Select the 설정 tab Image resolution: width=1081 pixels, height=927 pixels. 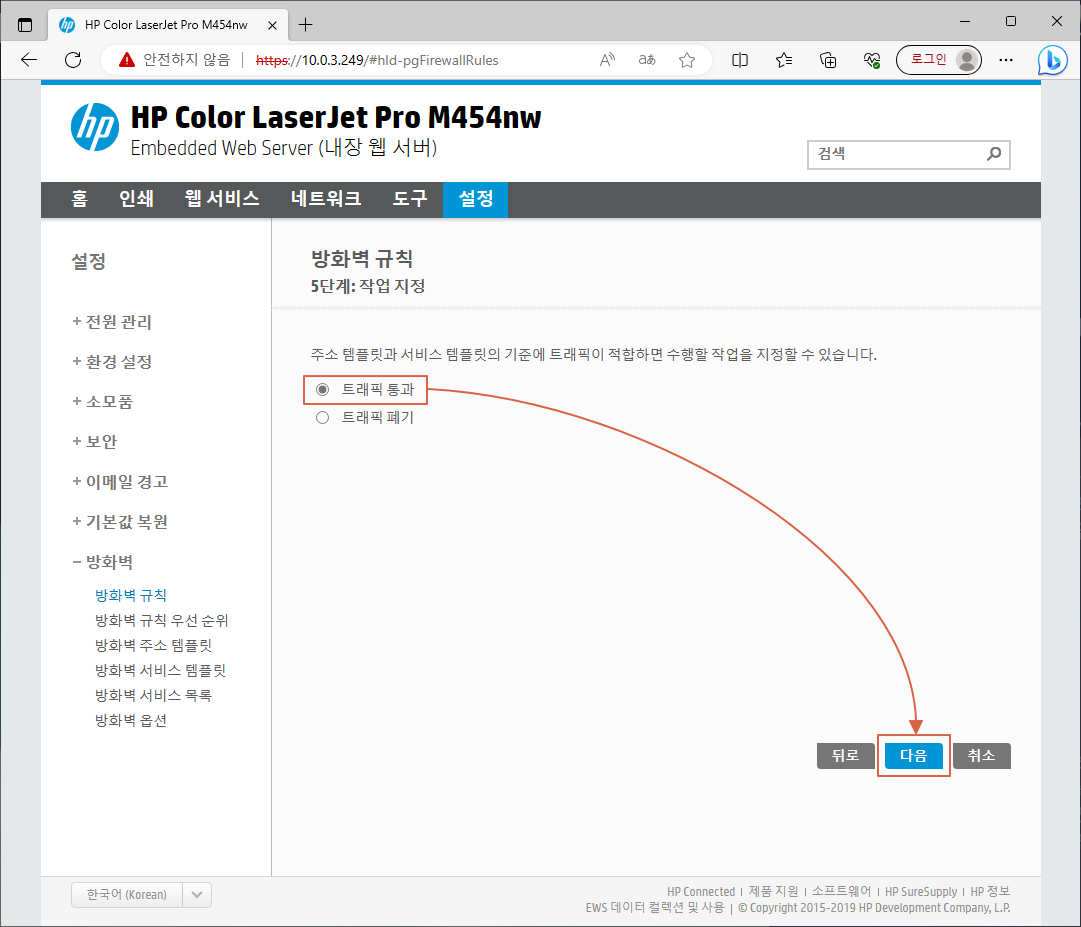tap(476, 199)
